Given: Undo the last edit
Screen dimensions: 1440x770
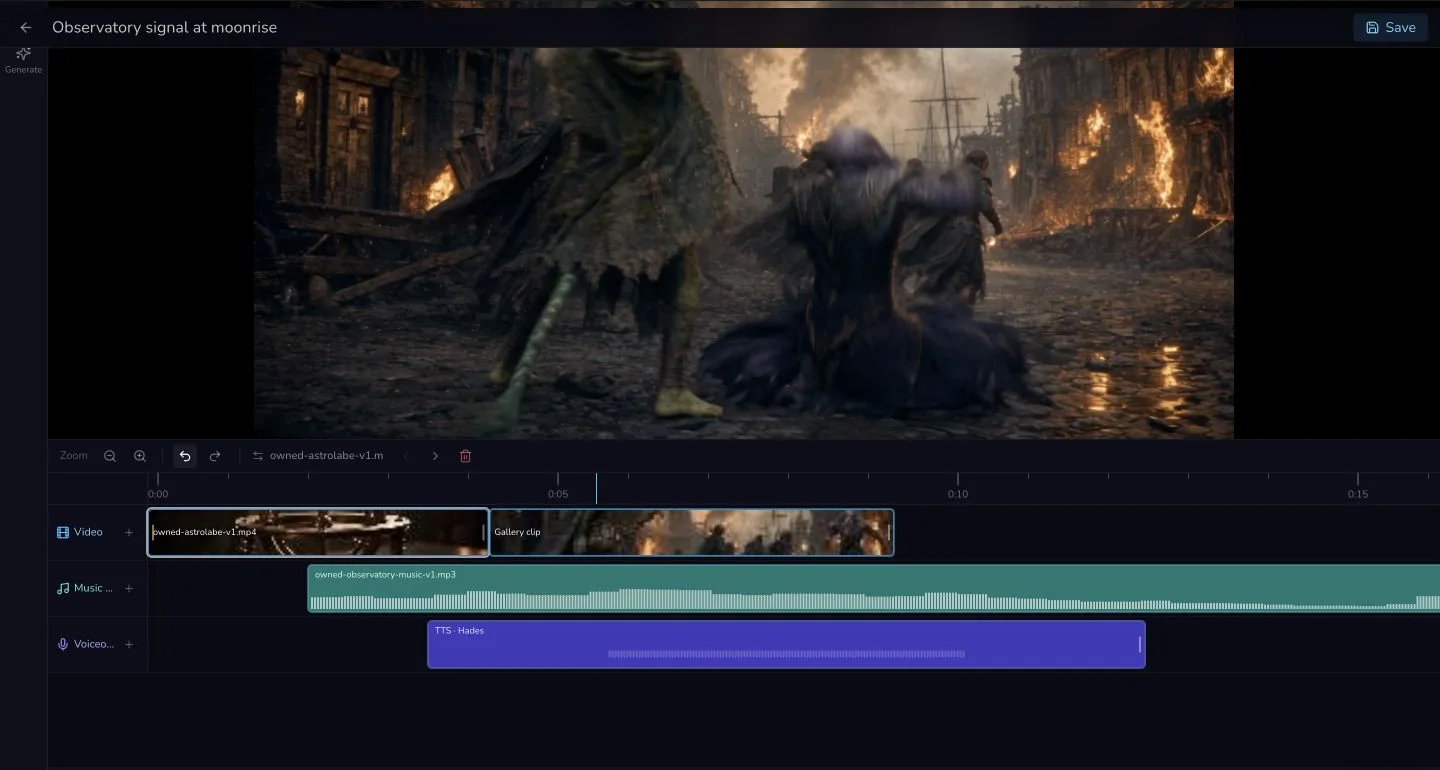Looking at the screenshot, I should coord(185,456).
